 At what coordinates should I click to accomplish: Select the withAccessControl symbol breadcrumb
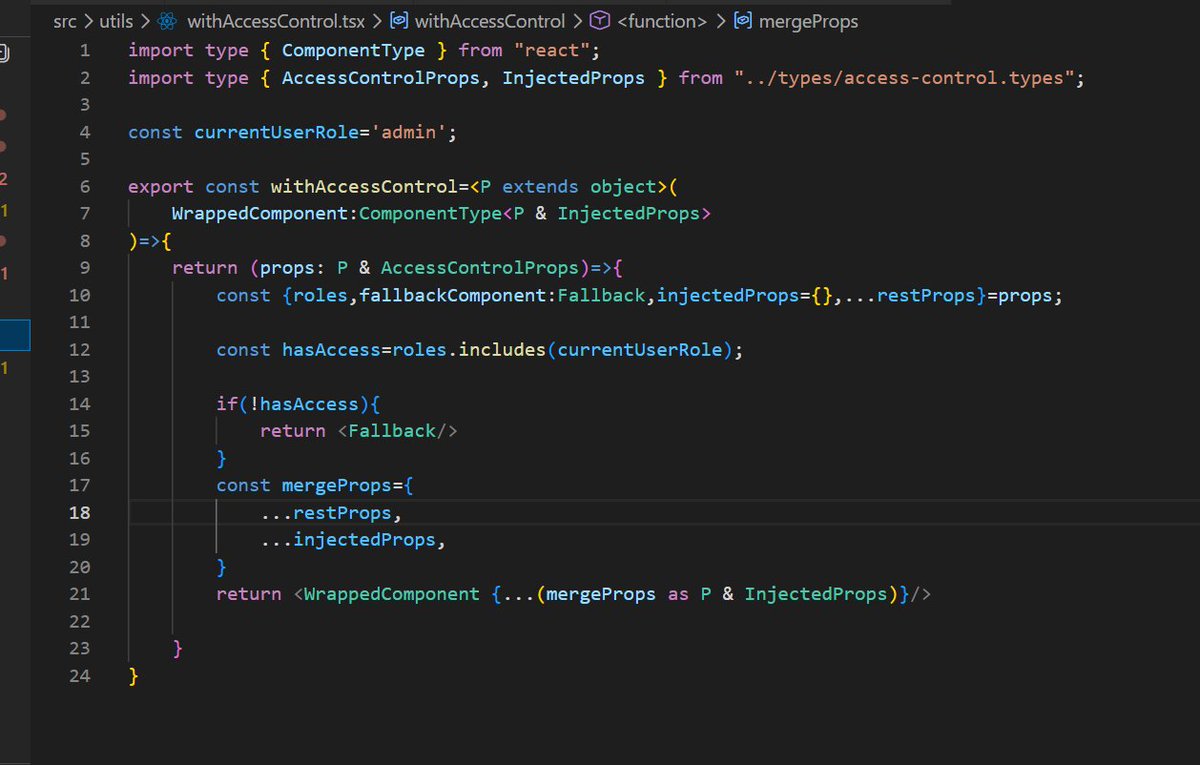tap(490, 20)
